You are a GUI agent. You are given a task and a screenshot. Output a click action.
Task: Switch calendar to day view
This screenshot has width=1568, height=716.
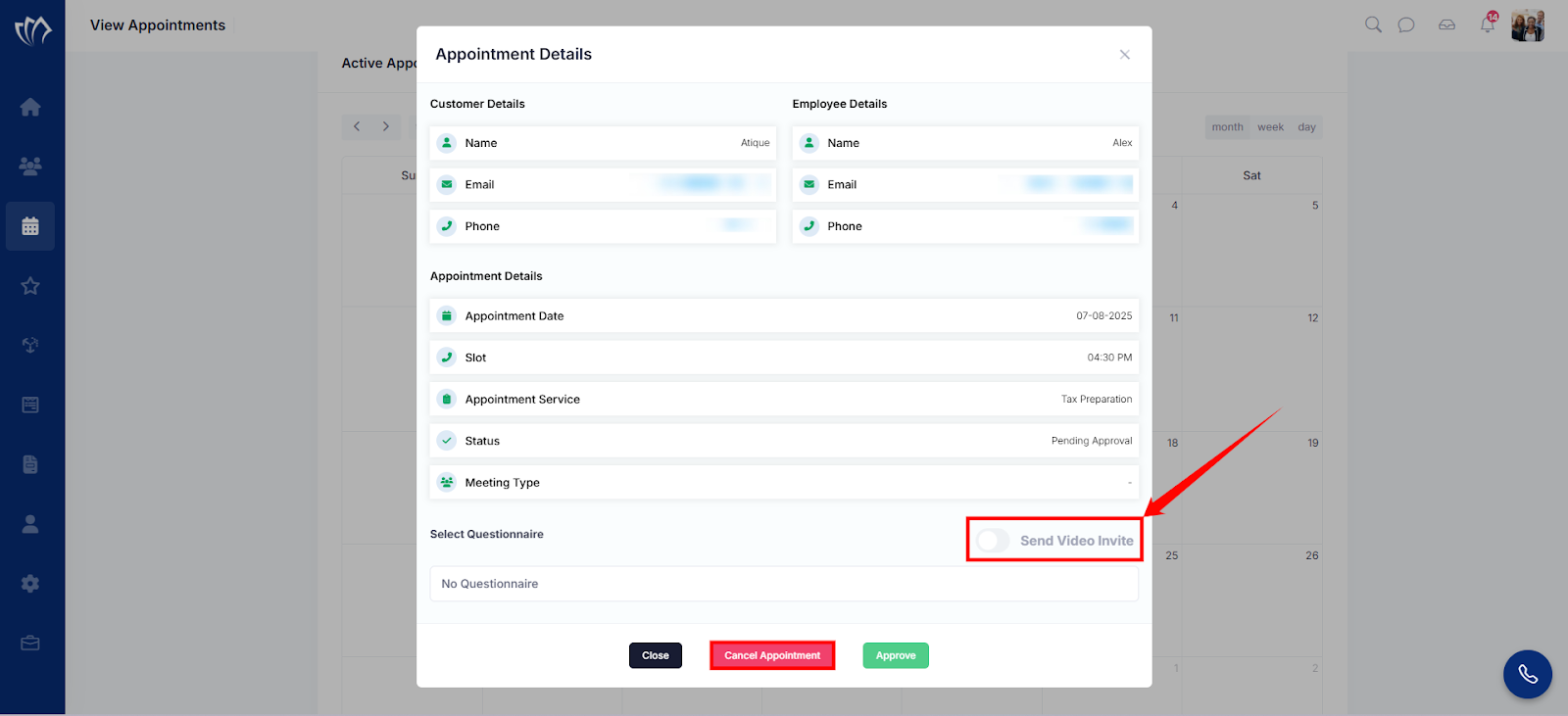click(1306, 127)
